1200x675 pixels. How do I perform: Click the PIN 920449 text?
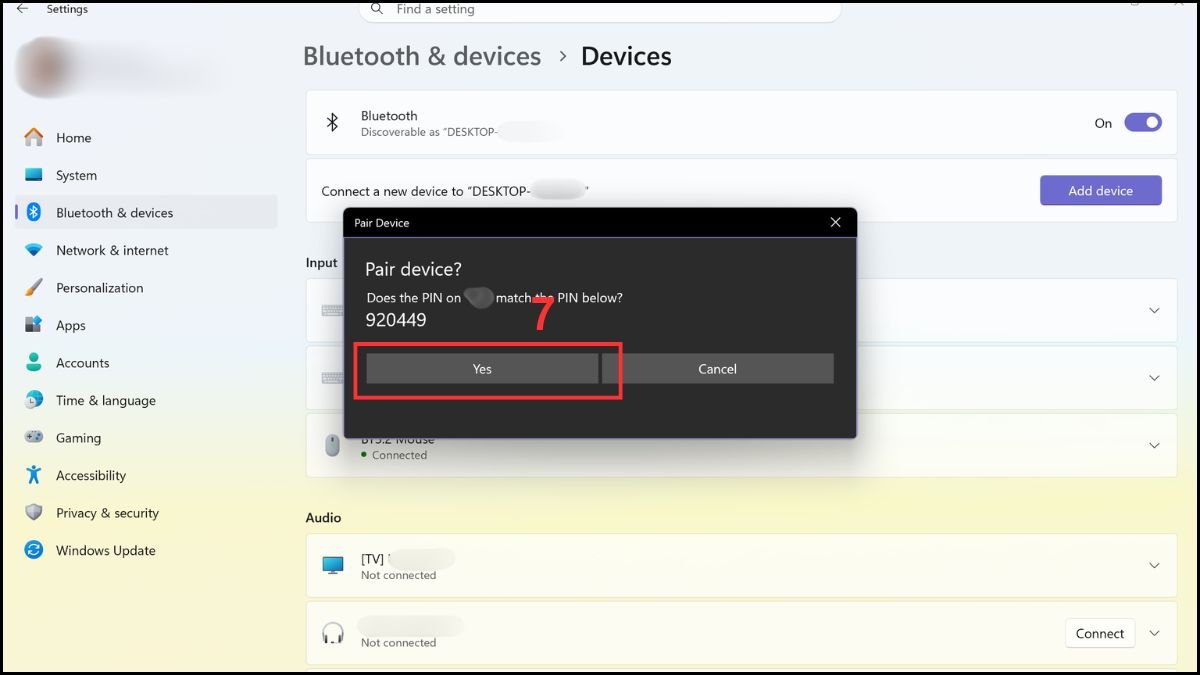click(x=396, y=320)
